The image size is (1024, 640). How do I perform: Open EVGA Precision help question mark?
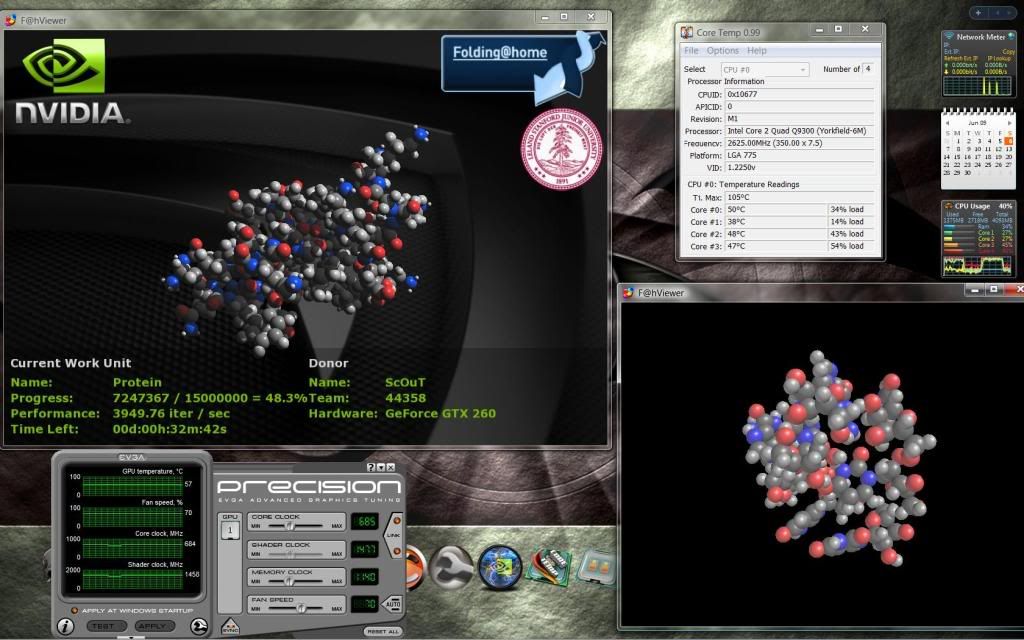(371, 467)
